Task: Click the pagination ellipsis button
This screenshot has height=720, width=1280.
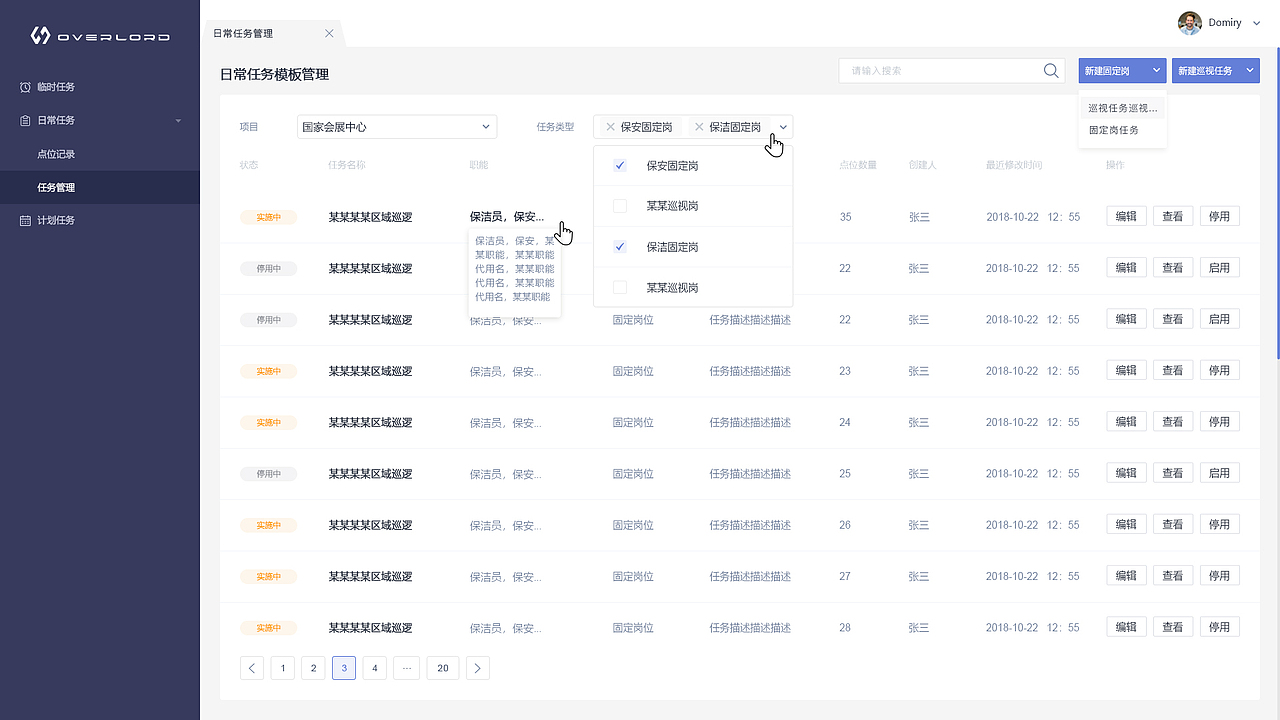Action: point(407,668)
